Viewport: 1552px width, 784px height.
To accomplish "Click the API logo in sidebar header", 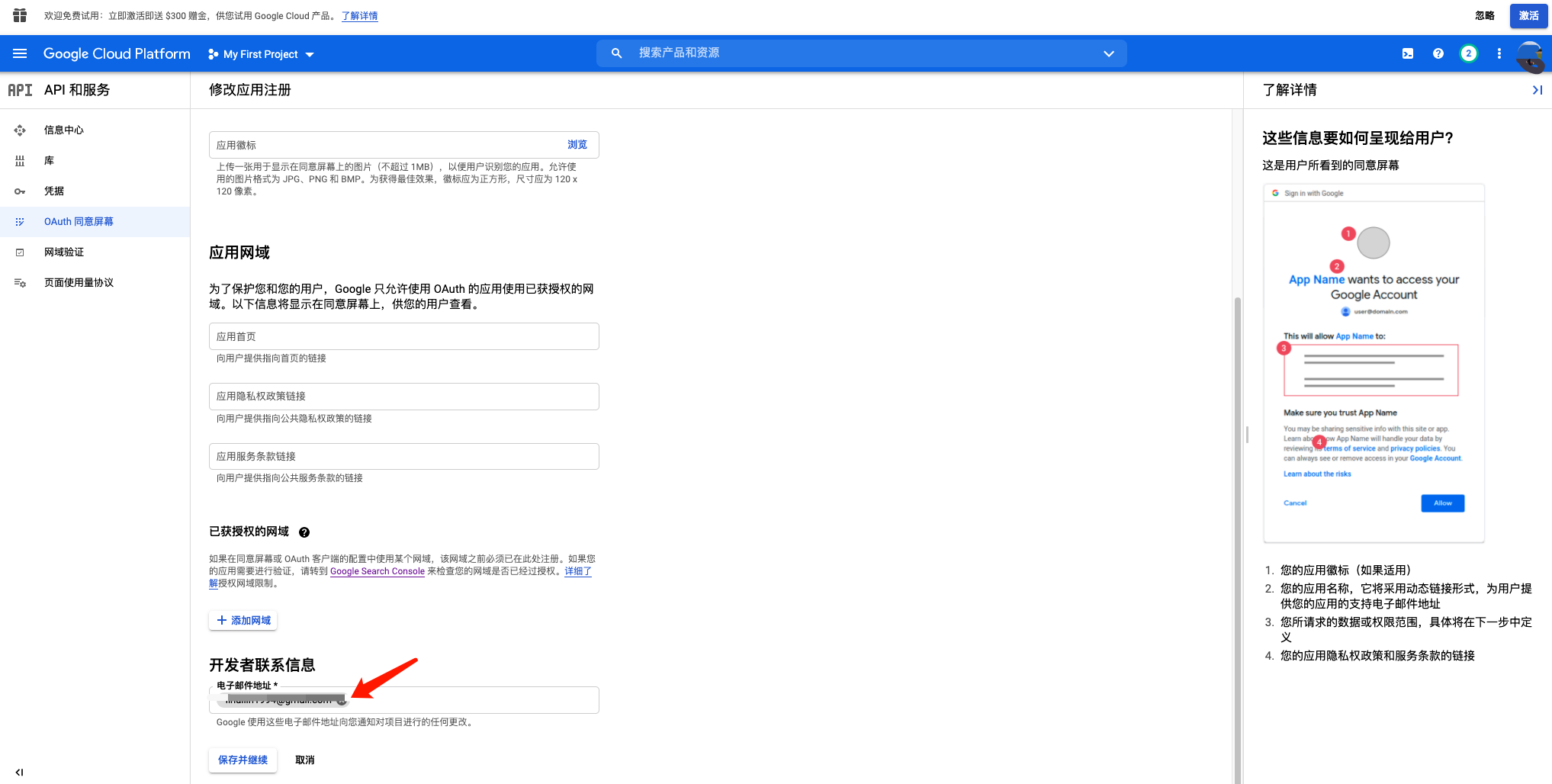I will click(x=20, y=90).
